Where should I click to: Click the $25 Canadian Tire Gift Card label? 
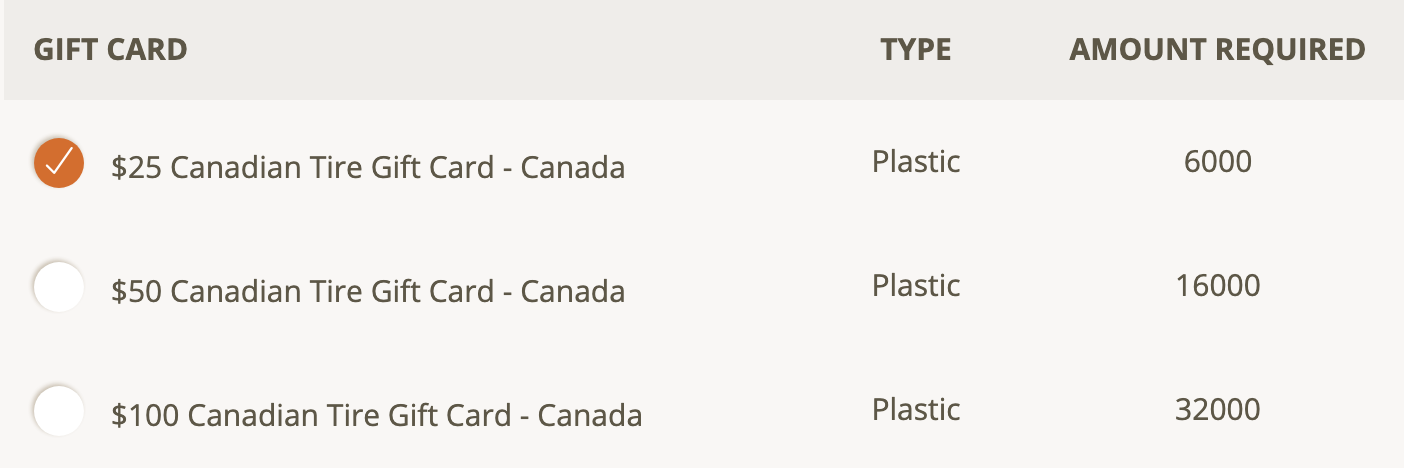[368, 167]
